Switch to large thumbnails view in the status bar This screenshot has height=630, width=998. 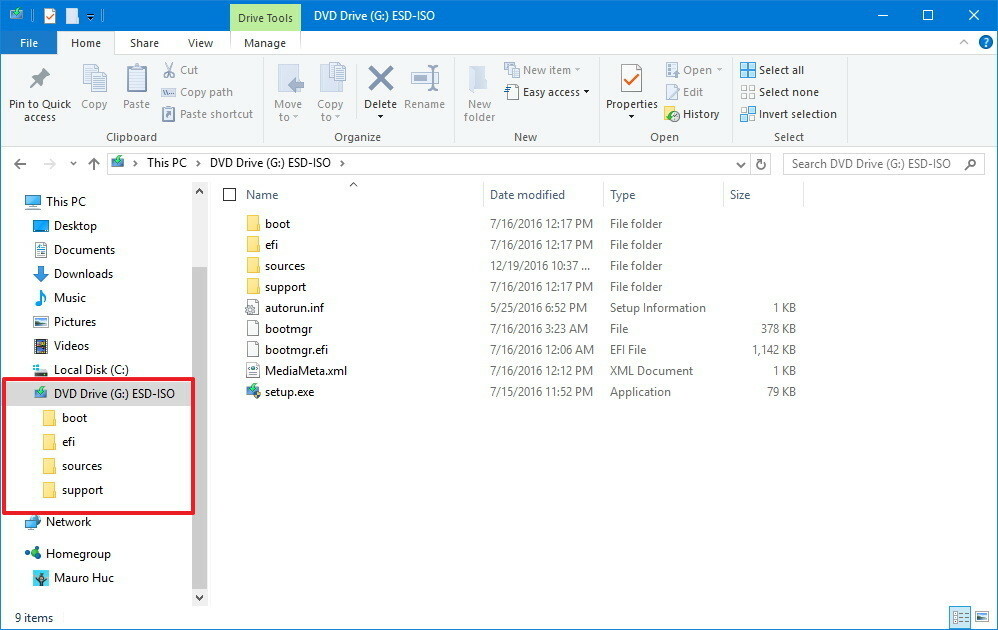coord(981,617)
